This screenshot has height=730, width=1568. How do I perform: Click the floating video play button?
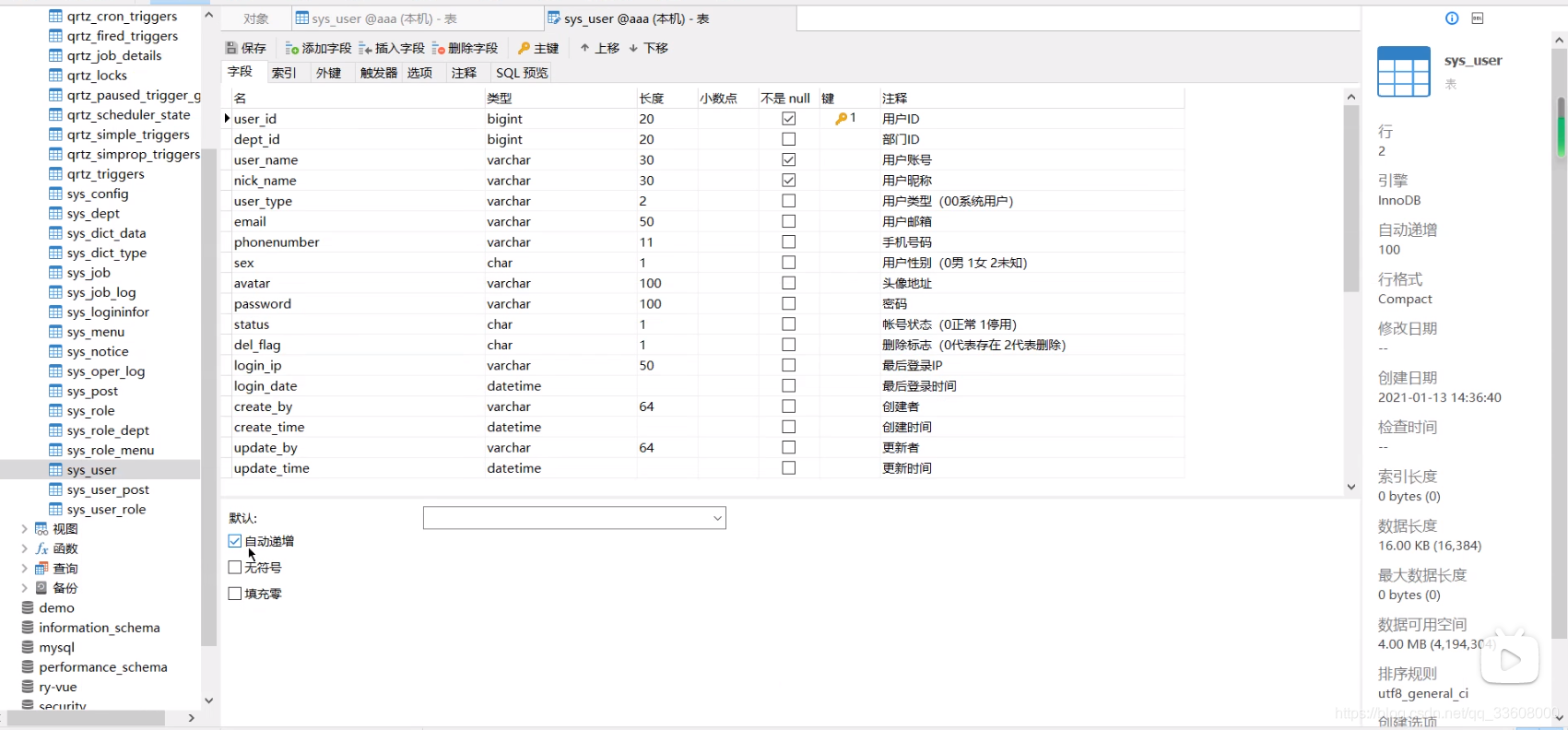[1510, 659]
